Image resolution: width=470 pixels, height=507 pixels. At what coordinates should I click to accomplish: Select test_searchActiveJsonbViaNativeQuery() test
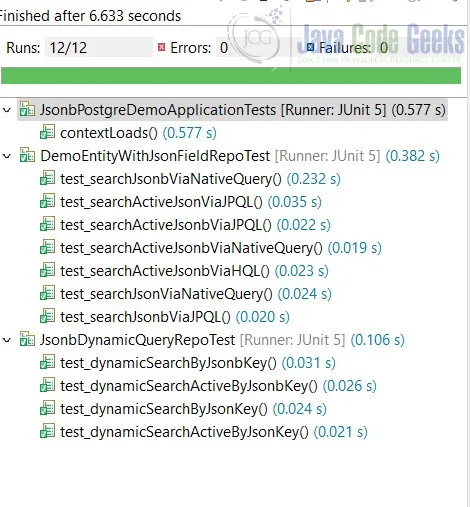[x=221, y=248]
